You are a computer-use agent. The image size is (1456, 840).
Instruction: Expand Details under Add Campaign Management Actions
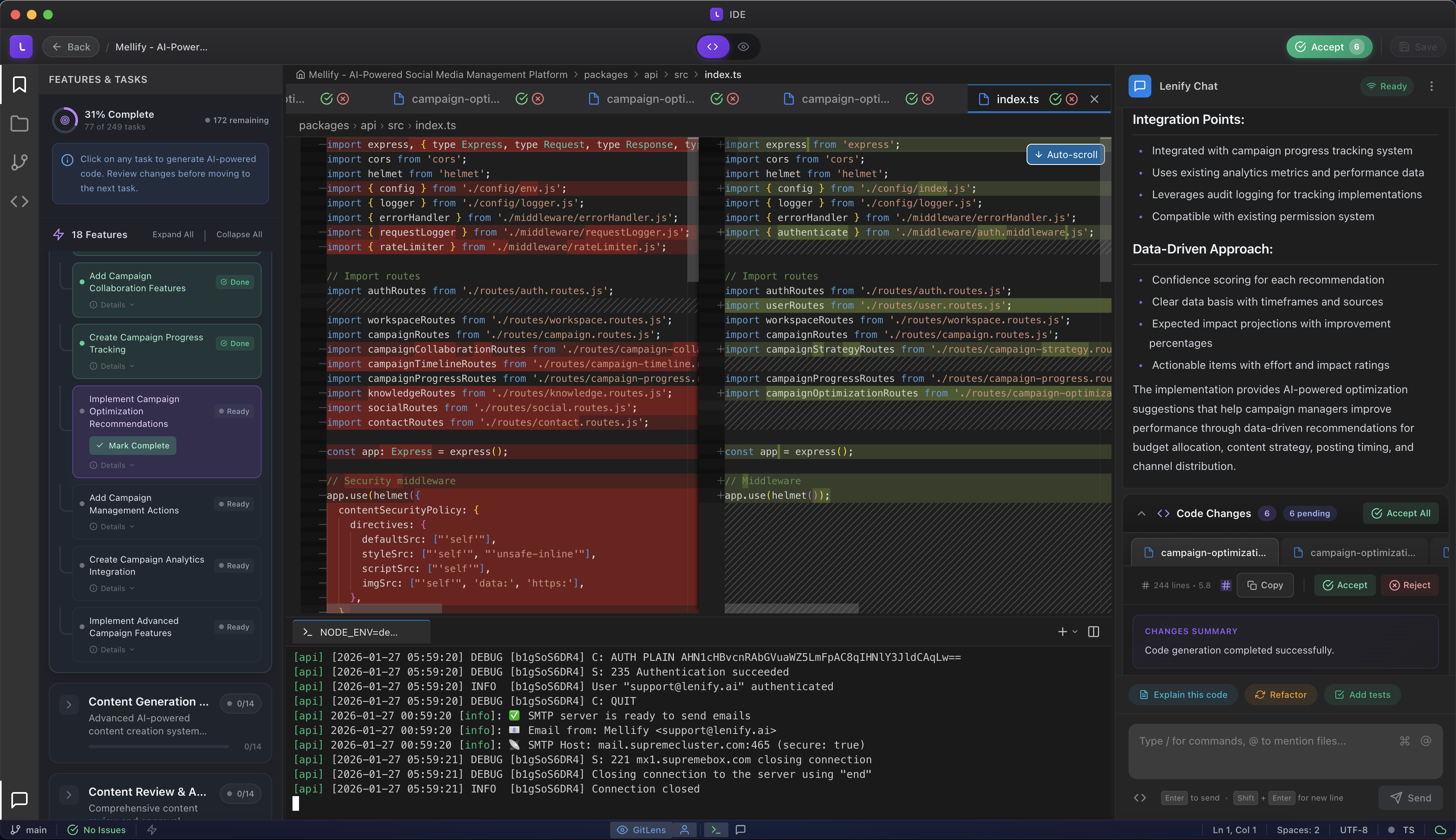pyautogui.click(x=113, y=527)
